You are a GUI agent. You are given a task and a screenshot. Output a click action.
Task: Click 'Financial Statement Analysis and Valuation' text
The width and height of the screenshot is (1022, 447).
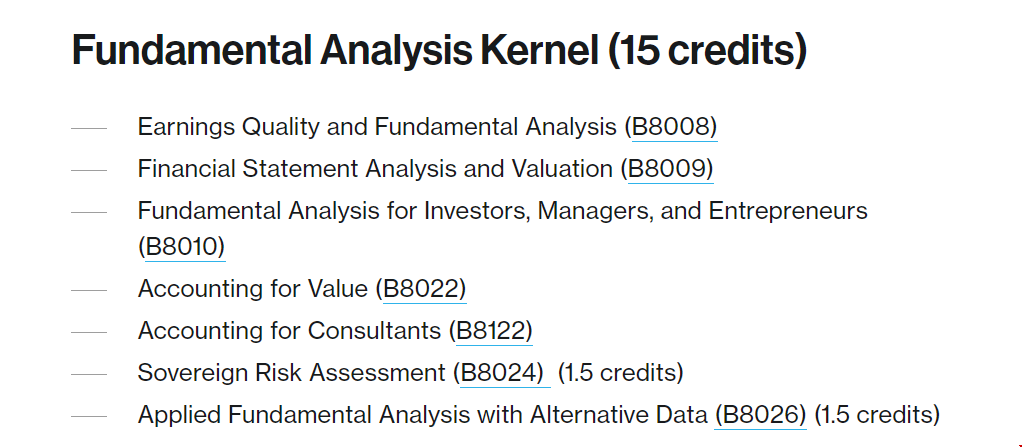[x=375, y=169]
